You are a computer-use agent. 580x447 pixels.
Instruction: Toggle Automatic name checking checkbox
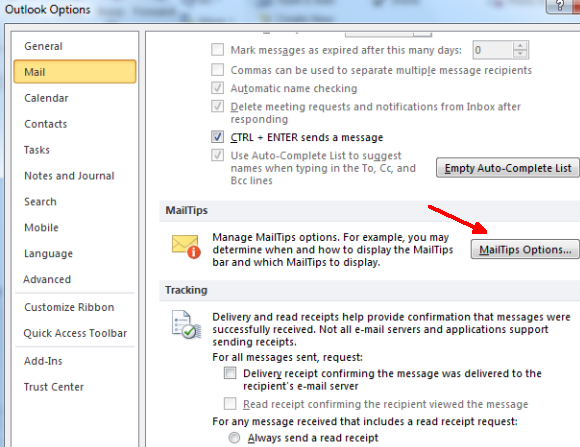218,88
